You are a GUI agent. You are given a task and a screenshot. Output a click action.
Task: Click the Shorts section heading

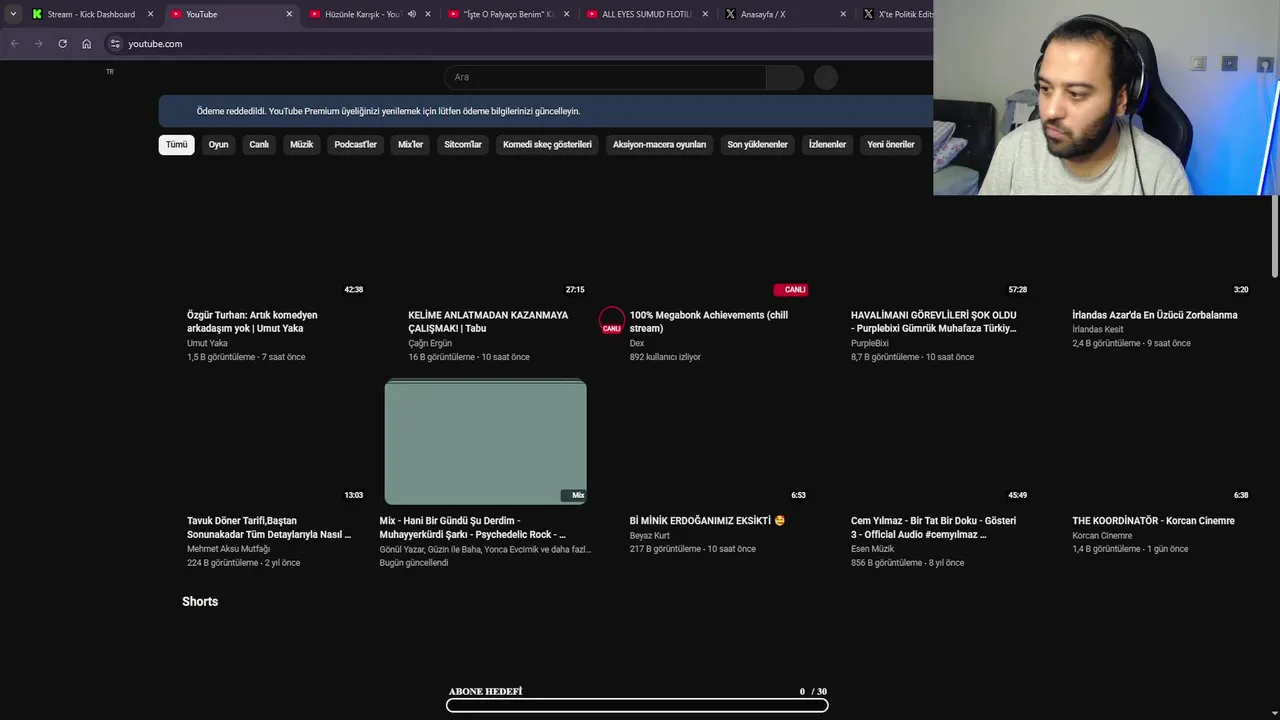click(200, 601)
